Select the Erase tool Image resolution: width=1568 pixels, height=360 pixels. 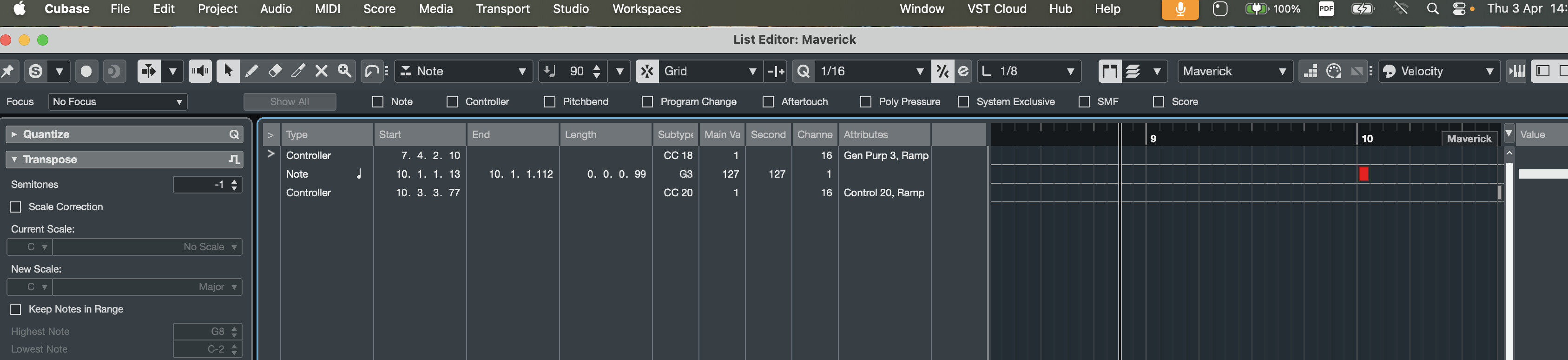(275, 71)
